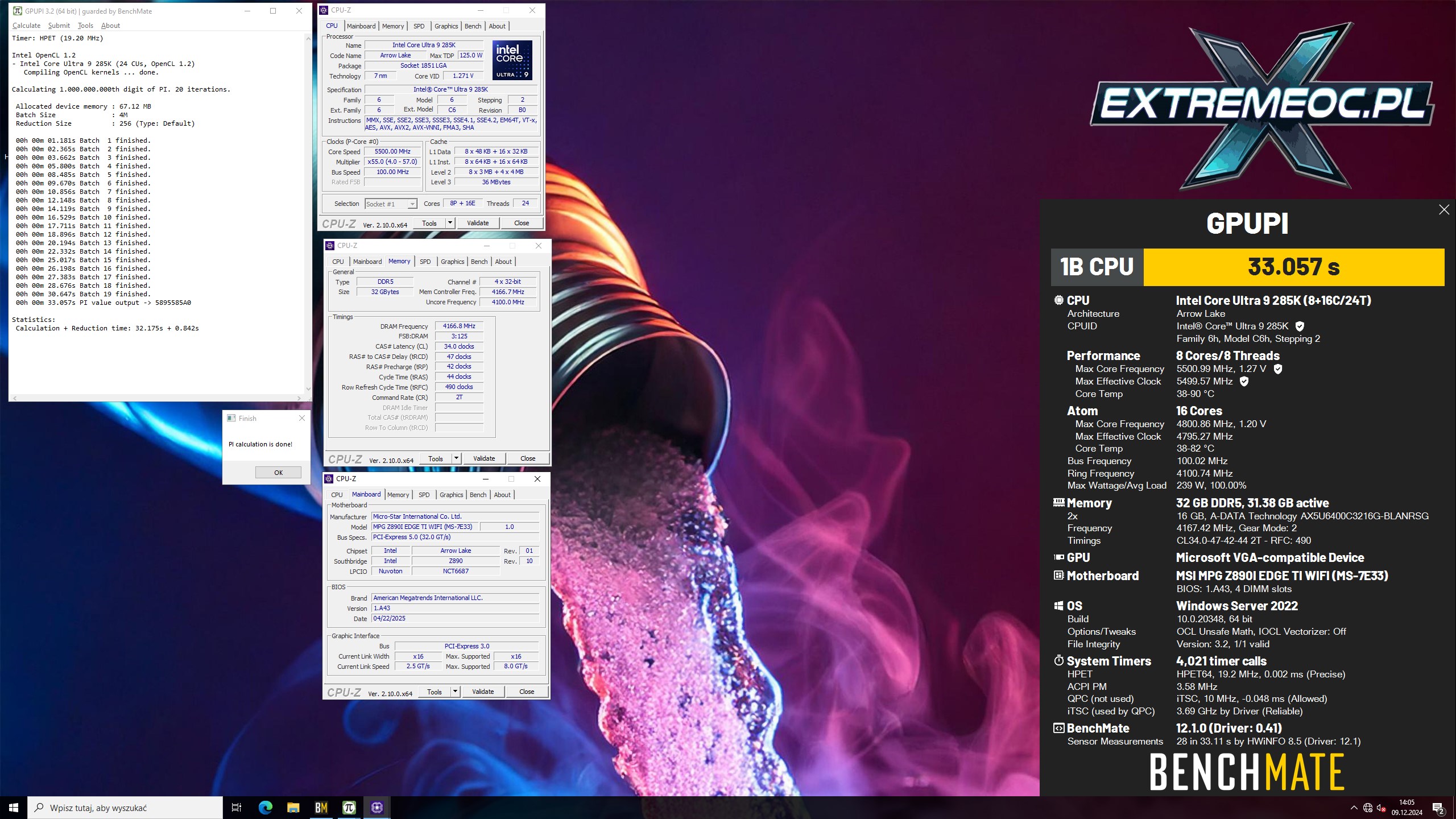Launch Microsoft Edge from the taskbar

[x=265, y=808]
